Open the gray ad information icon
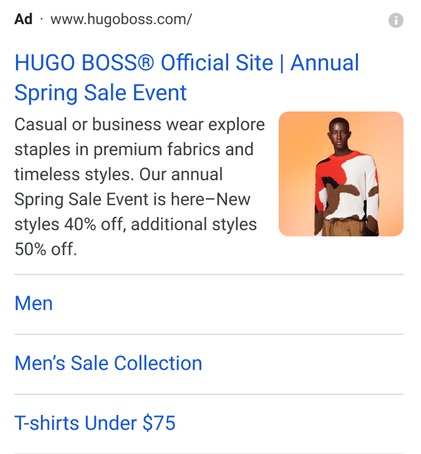Viewport: 421px width, 454px height. click(x=396, y=20)
